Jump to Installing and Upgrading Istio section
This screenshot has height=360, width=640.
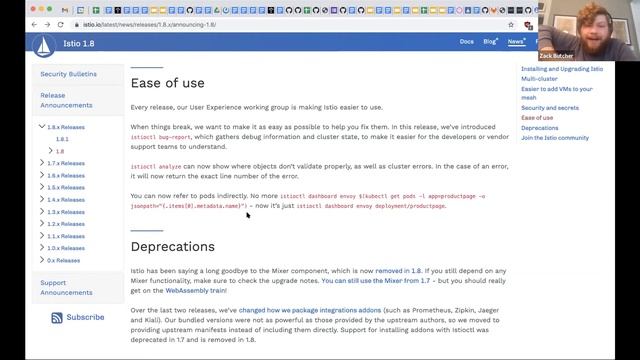pos(562,69)
